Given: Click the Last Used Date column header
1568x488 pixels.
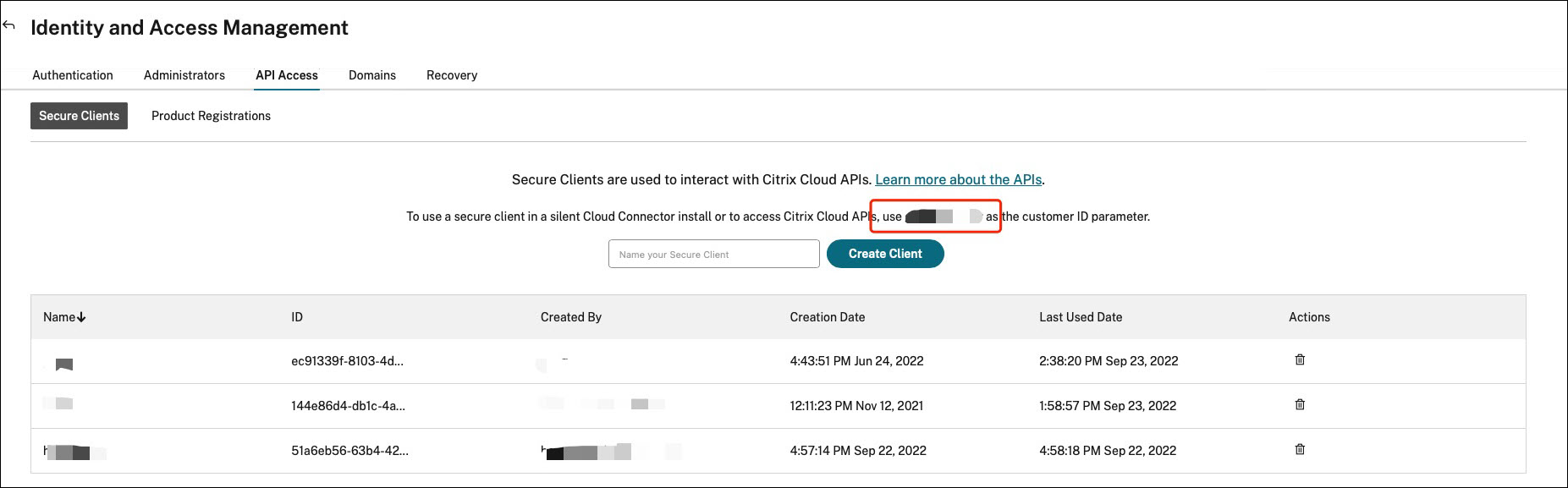Looking at the screenshot, I should pos(1081,317).
